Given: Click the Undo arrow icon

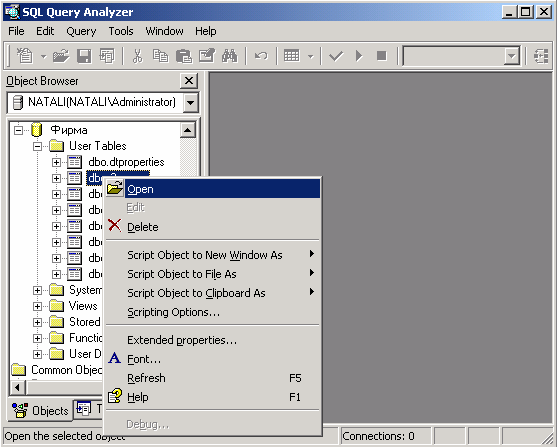Looking at the screenshot, I should tap(261, 56).
